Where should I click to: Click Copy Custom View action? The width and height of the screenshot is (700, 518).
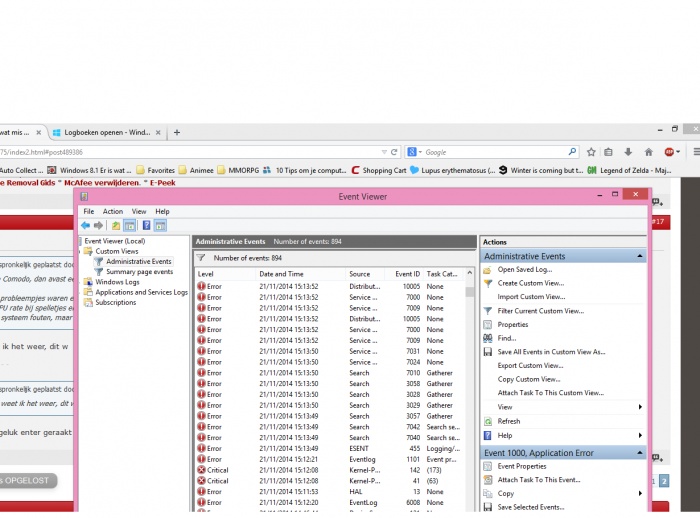[x=529, y=379]
